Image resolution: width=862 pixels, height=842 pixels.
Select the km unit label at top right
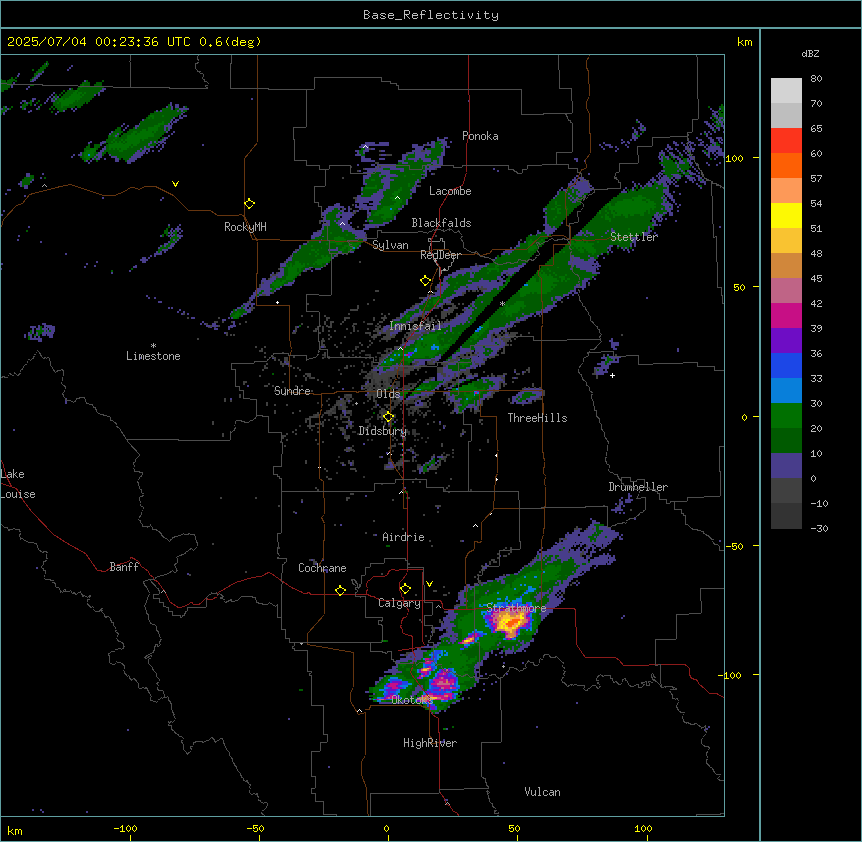click(744, 42)
